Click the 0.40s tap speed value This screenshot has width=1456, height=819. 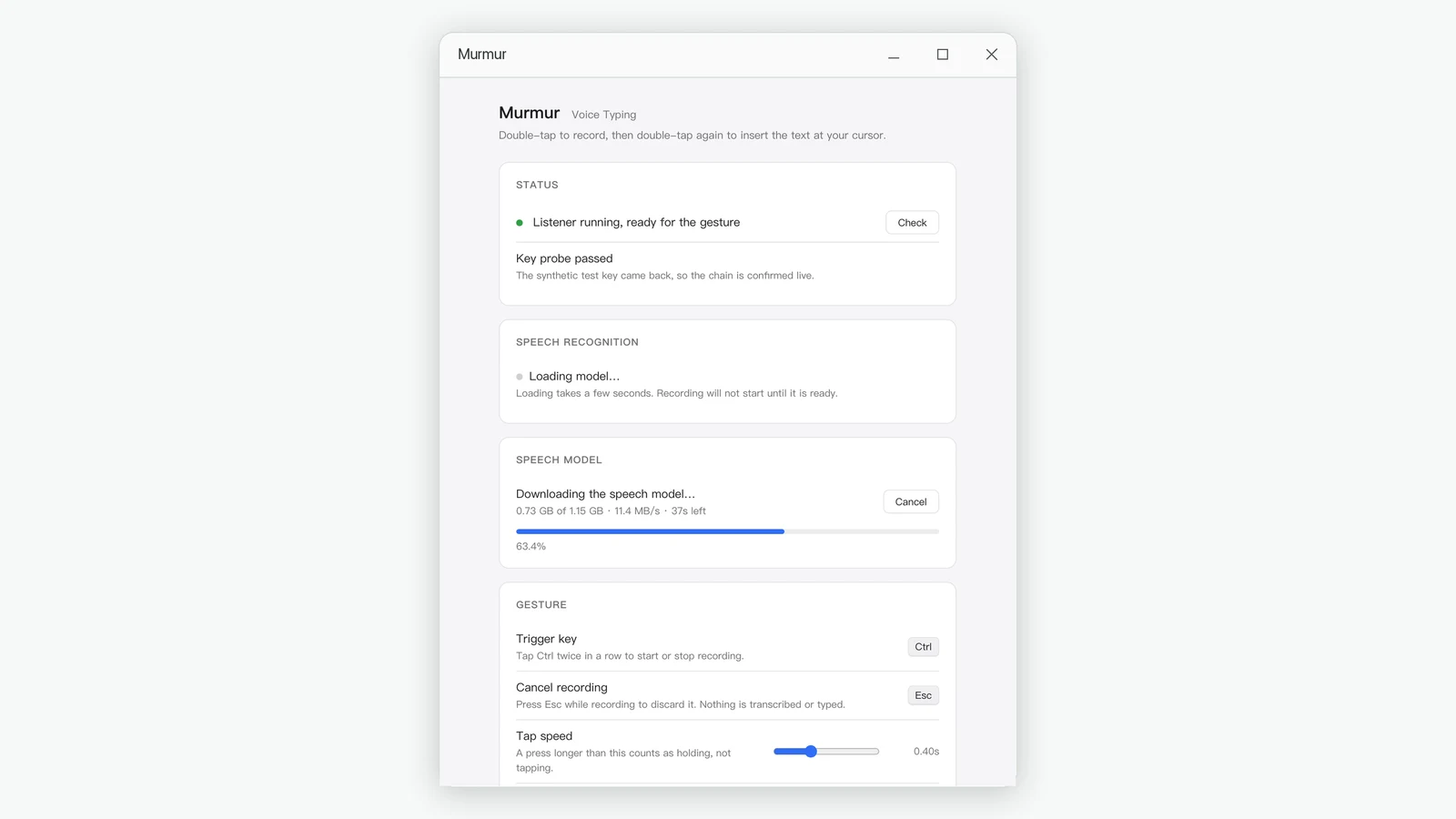tap(926, 752)
